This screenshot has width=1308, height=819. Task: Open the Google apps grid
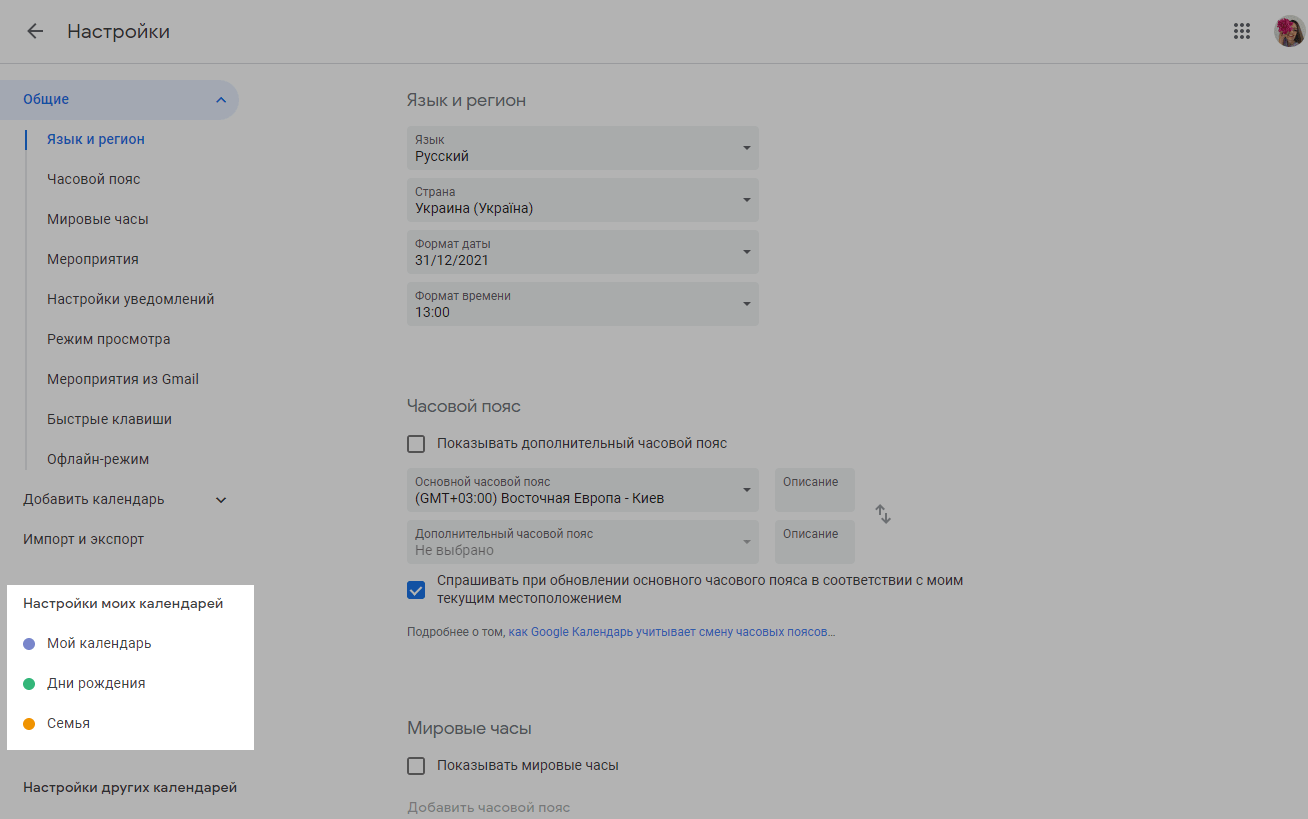(x=1242, y=31)
